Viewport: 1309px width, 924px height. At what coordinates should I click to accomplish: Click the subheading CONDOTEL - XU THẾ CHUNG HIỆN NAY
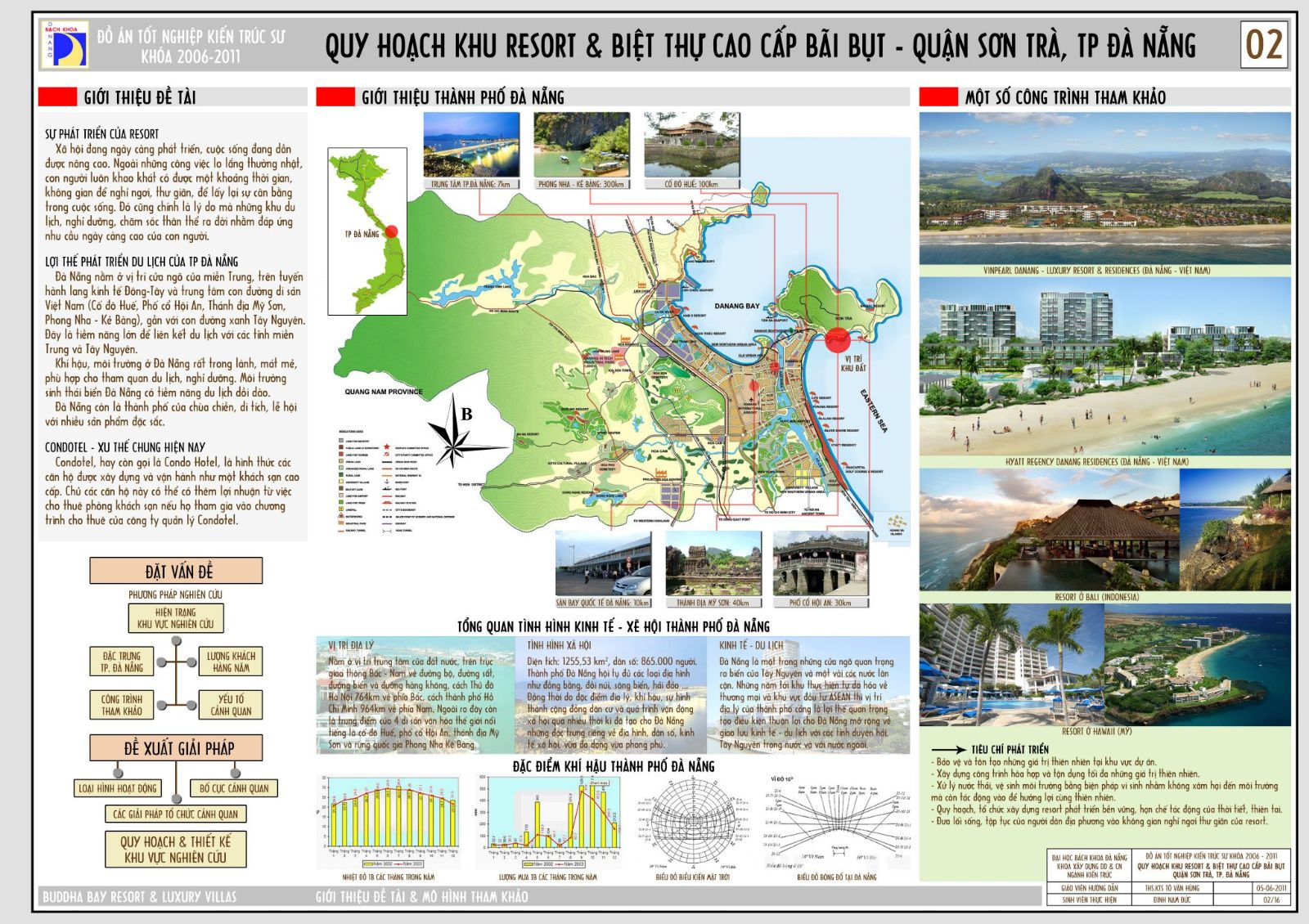click(125, 447)
